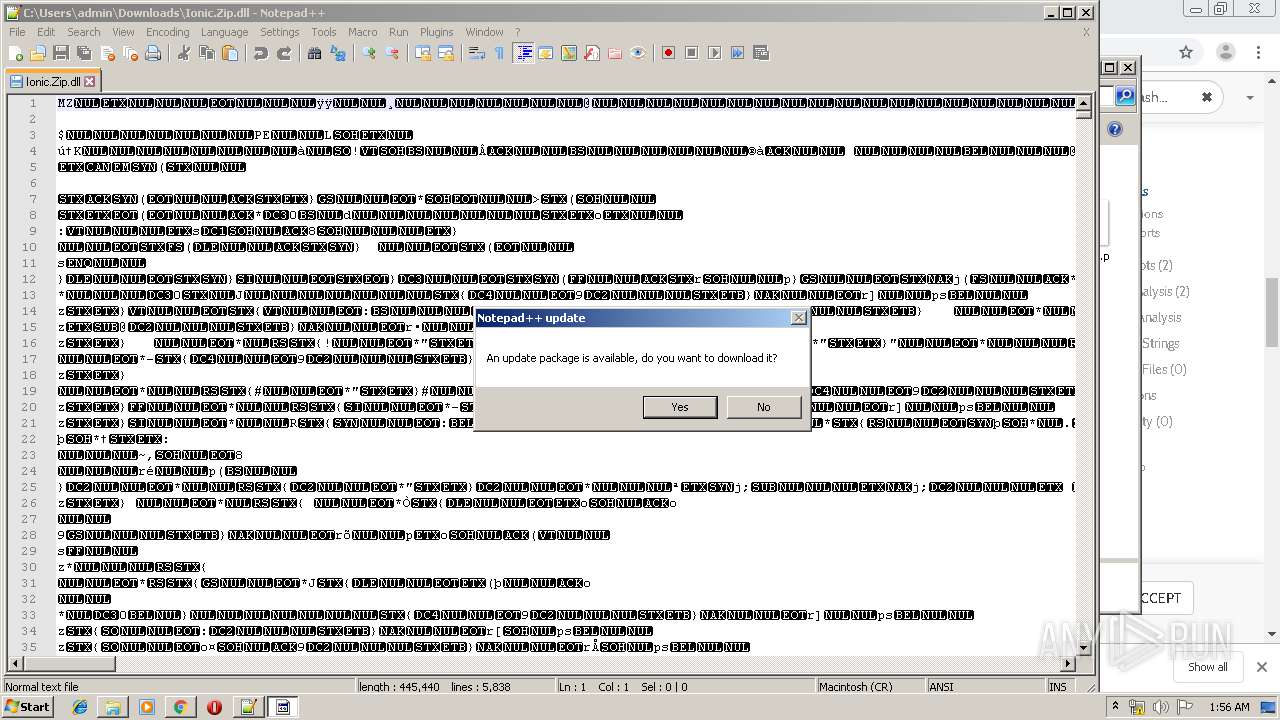Click the New file toolbar icon
The width and height of the screenshot is (1280, 720).
[17, 53]
